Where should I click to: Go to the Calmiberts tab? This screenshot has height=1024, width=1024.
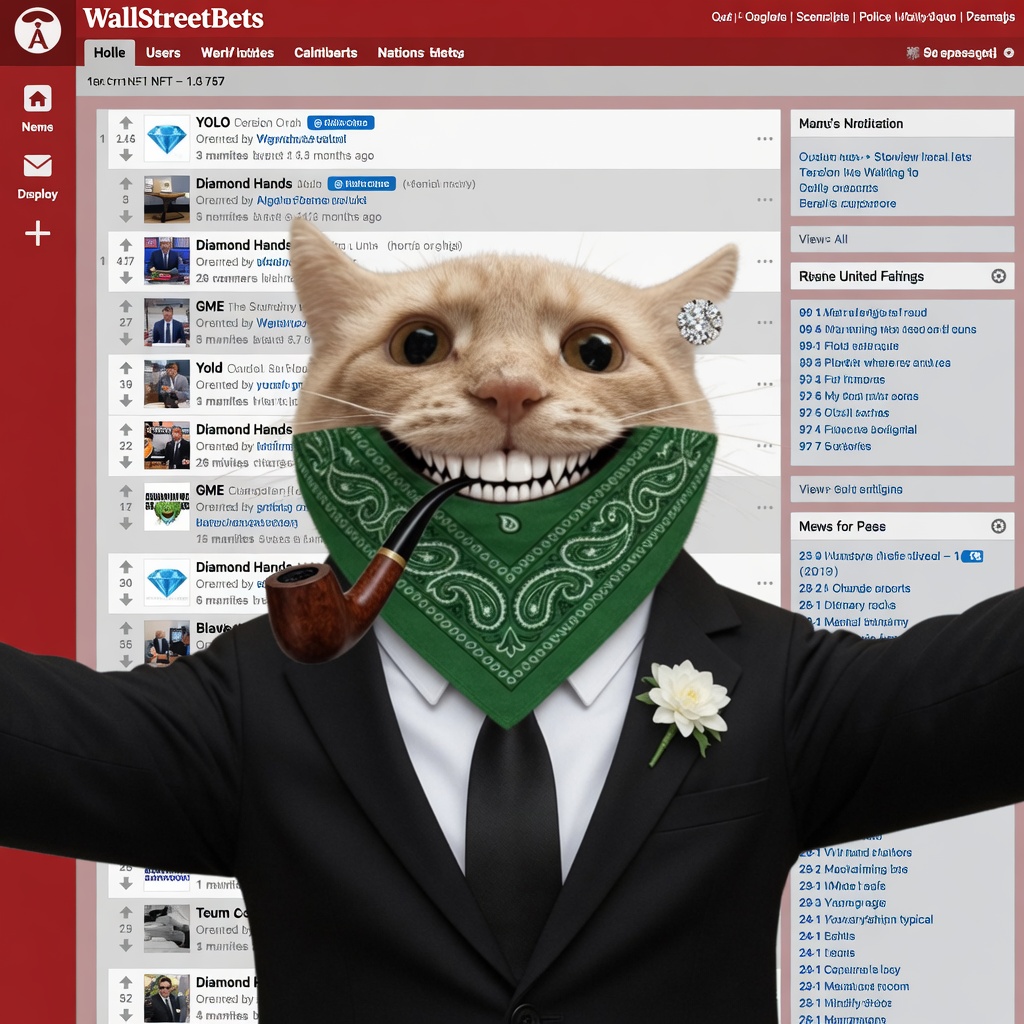pyautogui.click(x=325, y=53)
